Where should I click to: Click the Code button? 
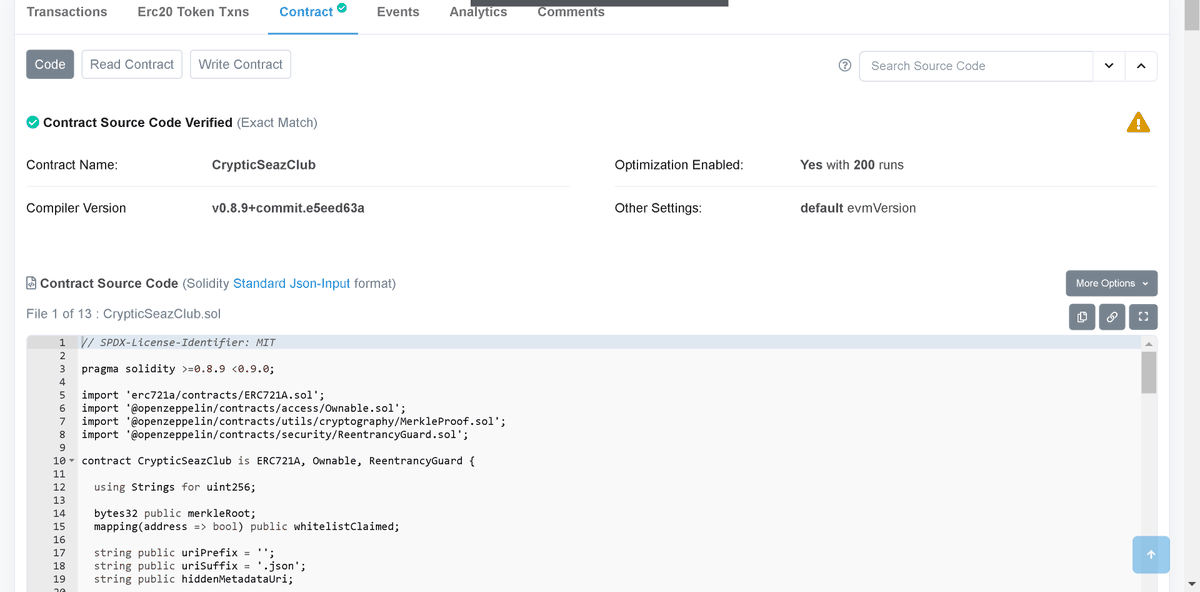50,64
